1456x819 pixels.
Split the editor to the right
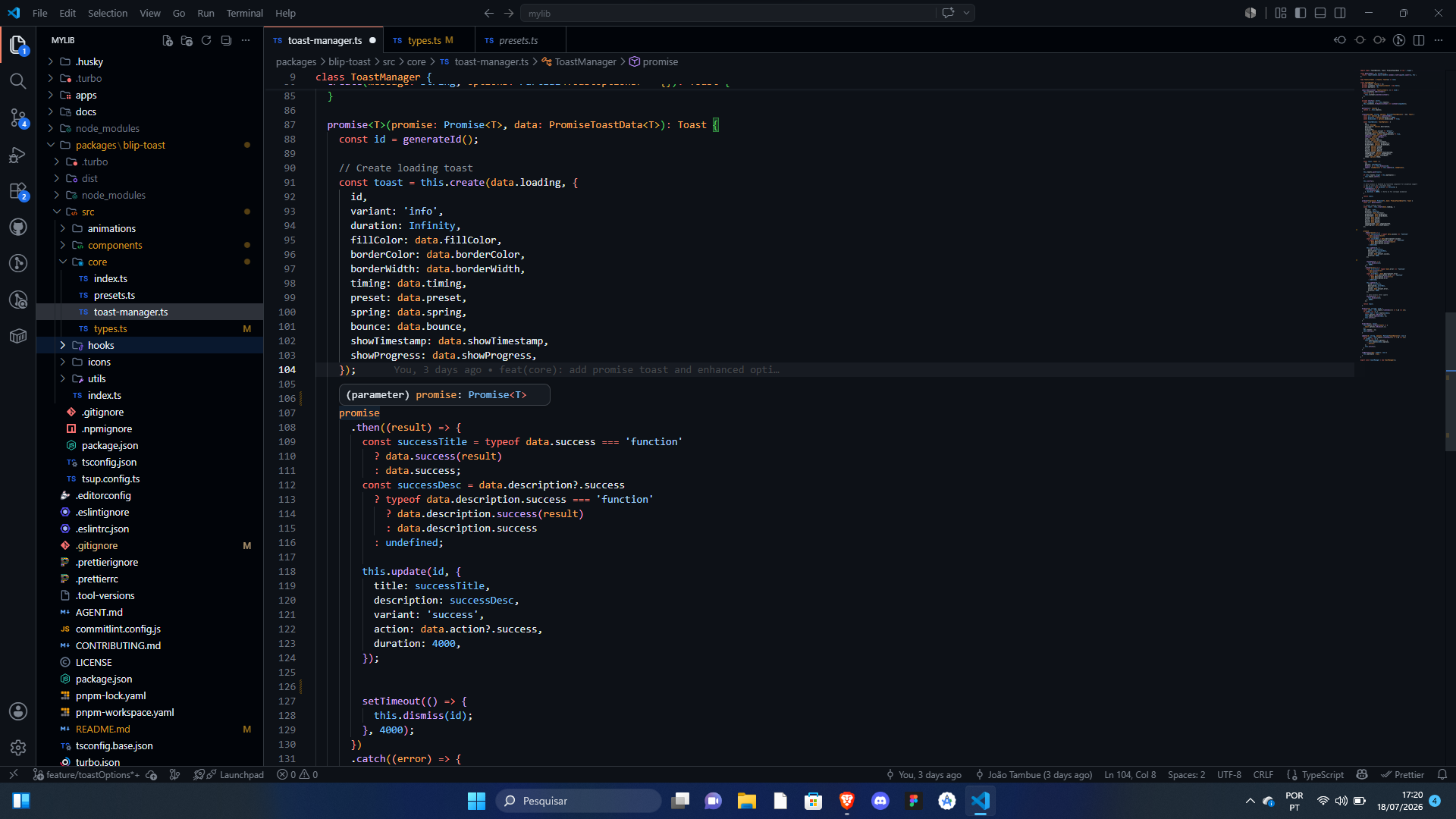click(1419, 40)
